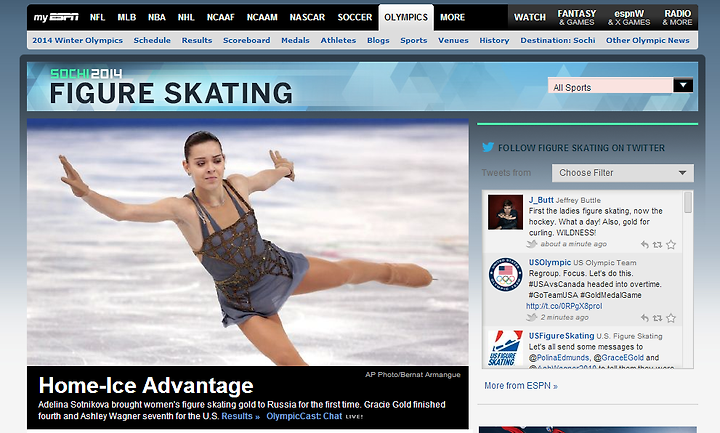Viewport: 720px width, 433px height.
Task: Open USOlympic username link
Action: pyautogui.click(x=550, y=262)
